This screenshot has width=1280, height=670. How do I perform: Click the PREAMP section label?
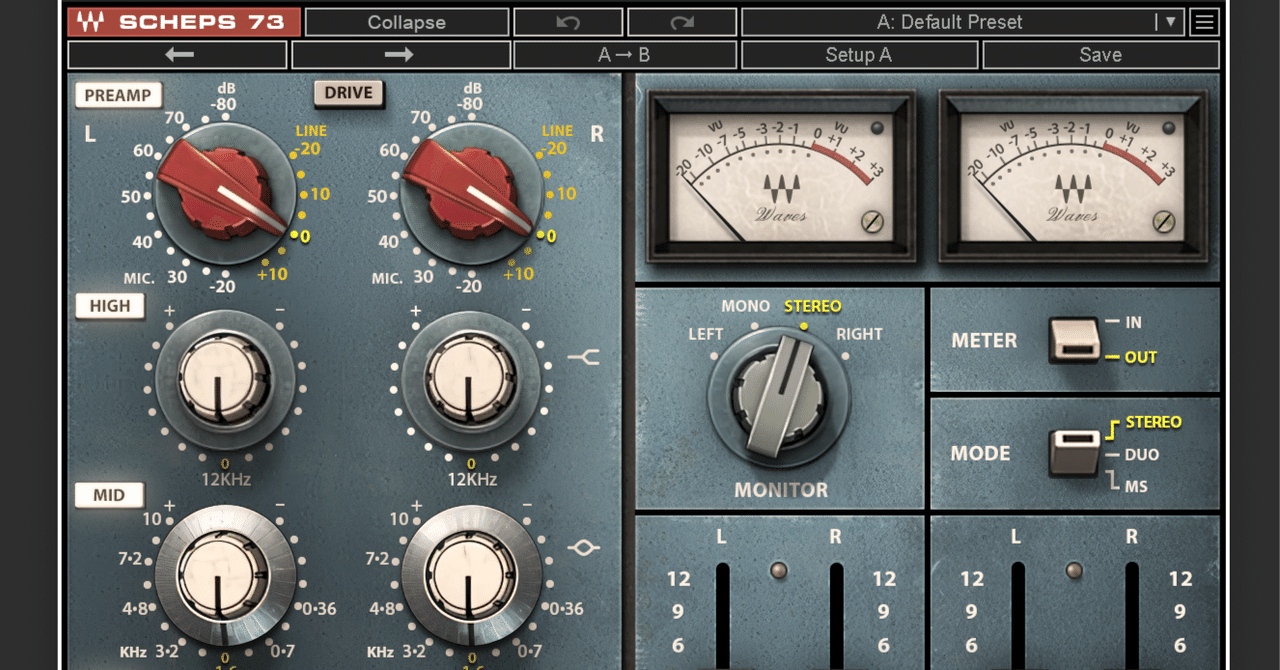[x=119, y=94]
